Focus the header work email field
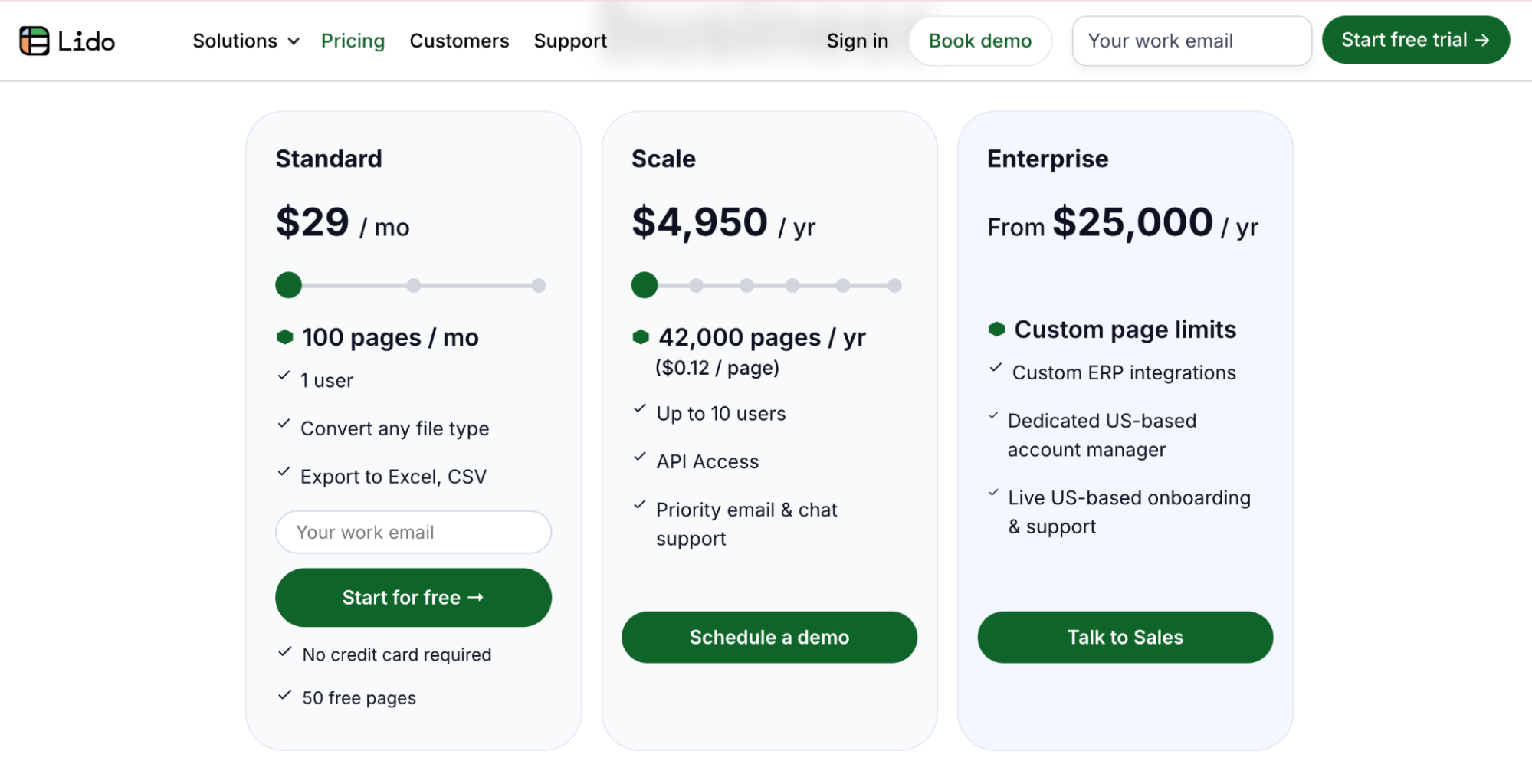This screenshot has width=1532, height=784. [1191, 41]
